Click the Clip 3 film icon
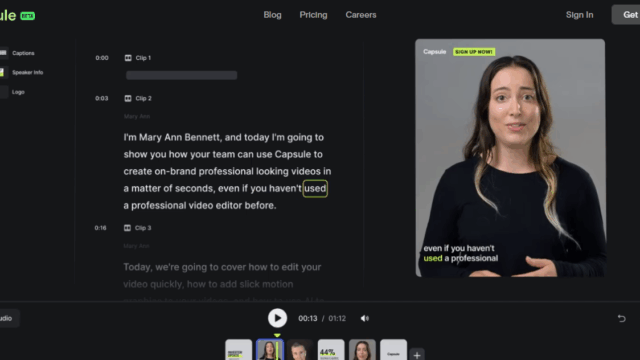640x360 pixels. click(127, 228)
